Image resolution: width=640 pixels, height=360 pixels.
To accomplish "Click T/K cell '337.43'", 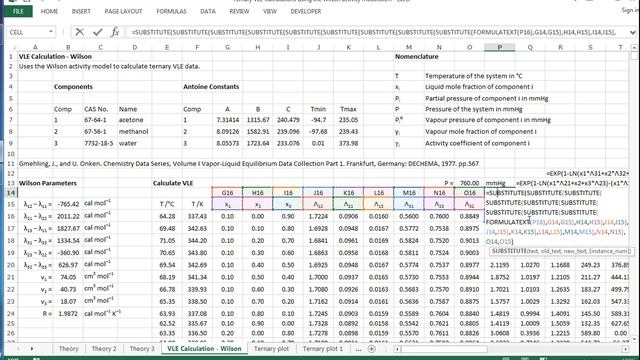I will point(197,216).
